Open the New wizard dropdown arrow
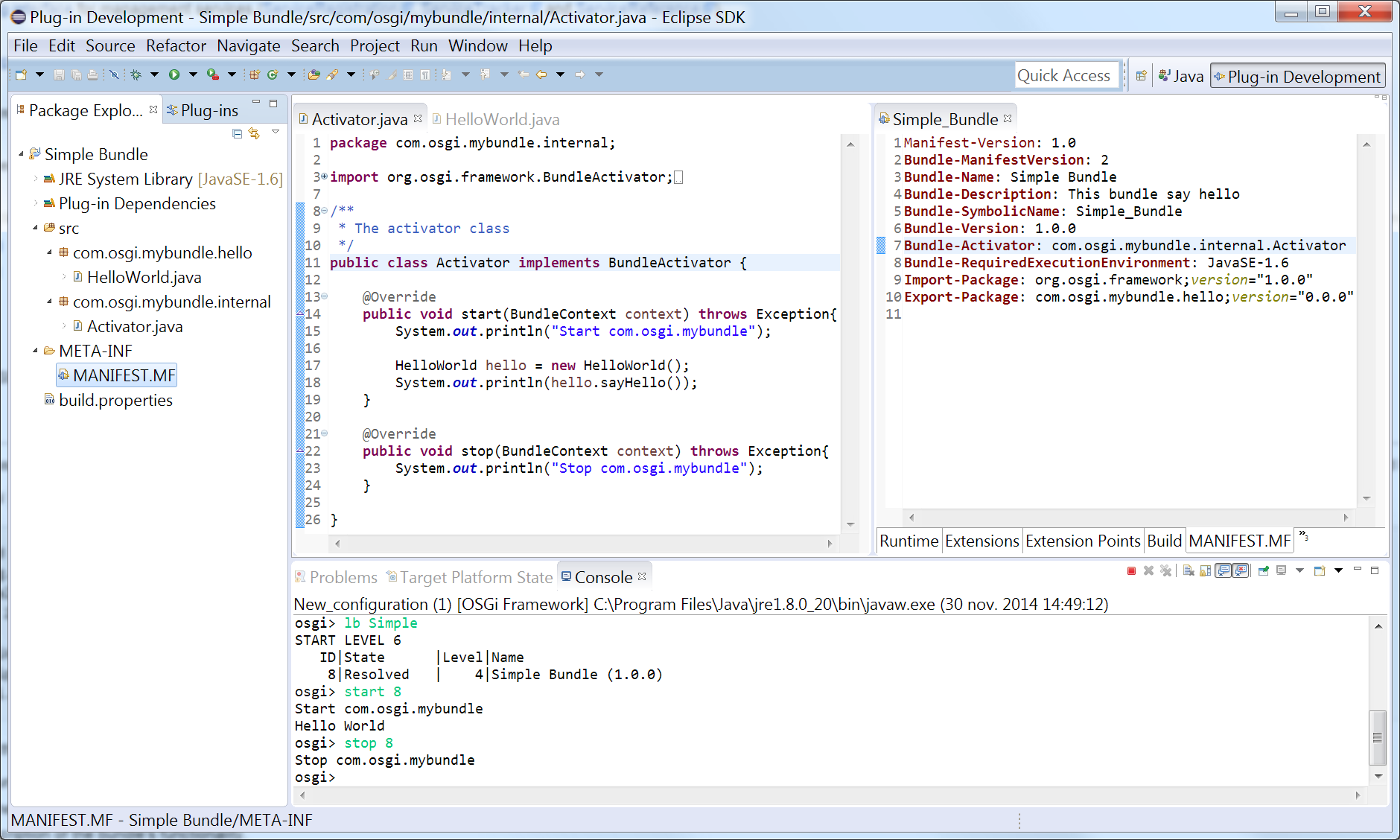Viewport: 1400px width, 840px height. [39, 74]
